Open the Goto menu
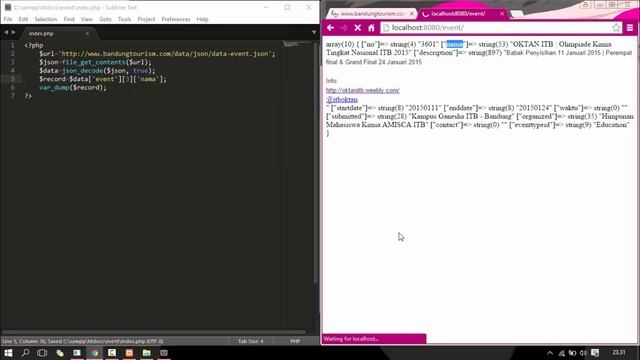640x360 pixels. pos(105,19)
